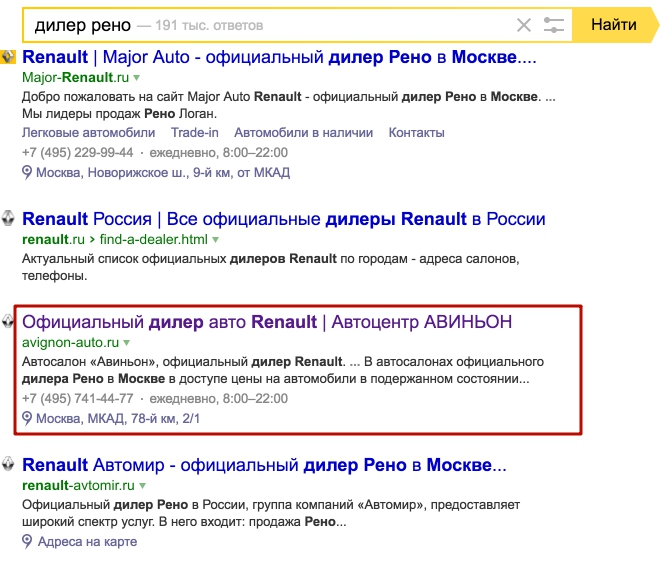This screenshot has width=672, height=563.
Task: Click the Major Auto result favicon
Action: pos(8,56)
